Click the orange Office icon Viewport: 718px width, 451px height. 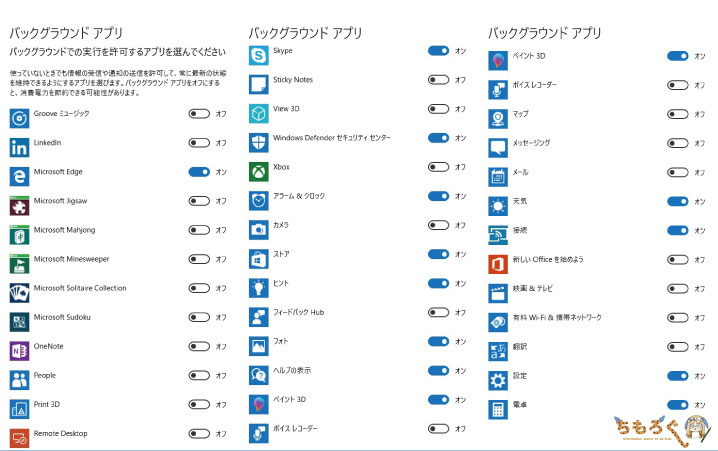(x=498, y=265)
